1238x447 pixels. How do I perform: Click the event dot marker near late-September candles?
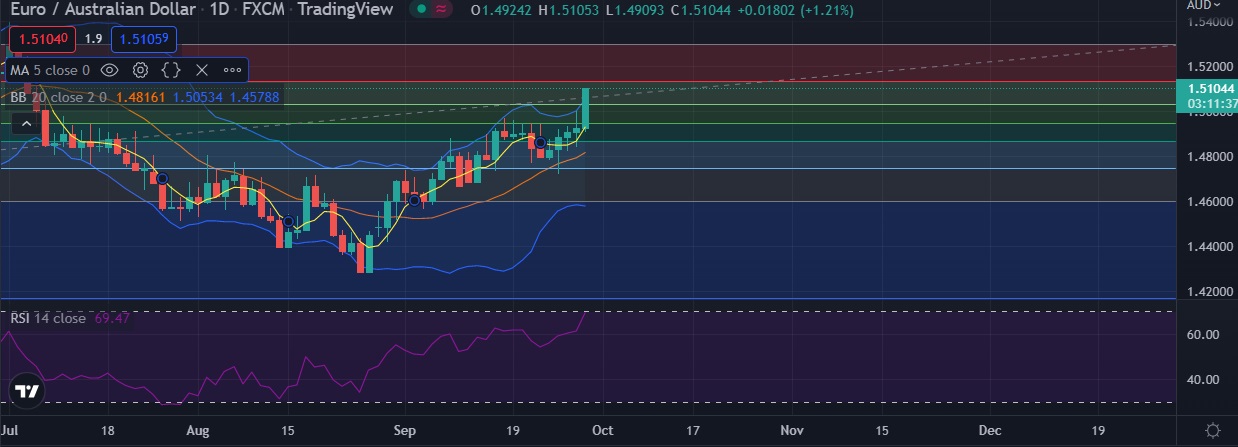541,143
